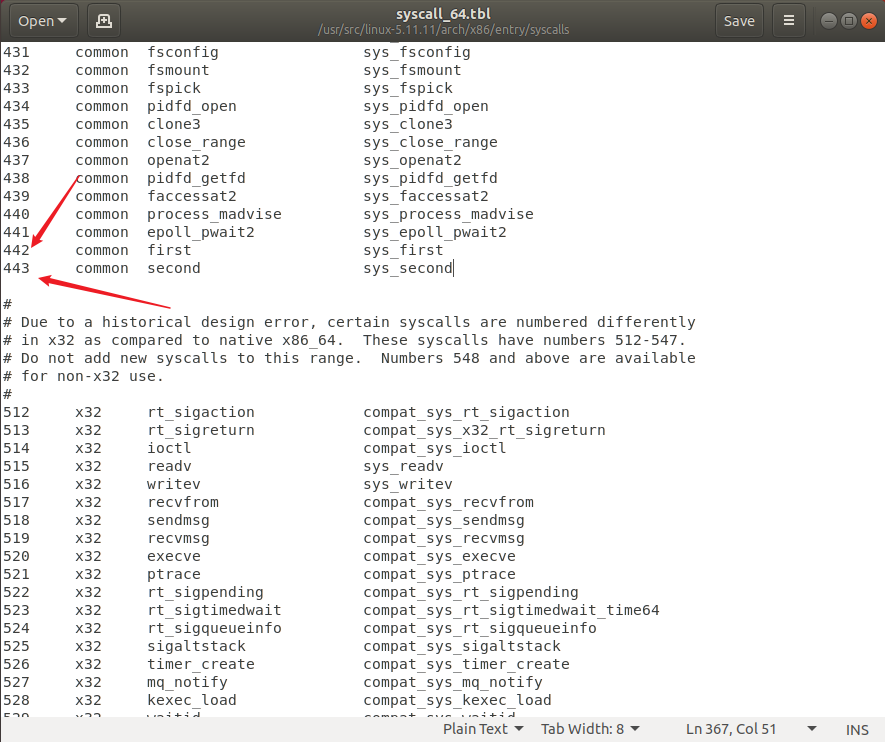
Task: Place cursor on sys_second entry
Action: tap(408, 268)
